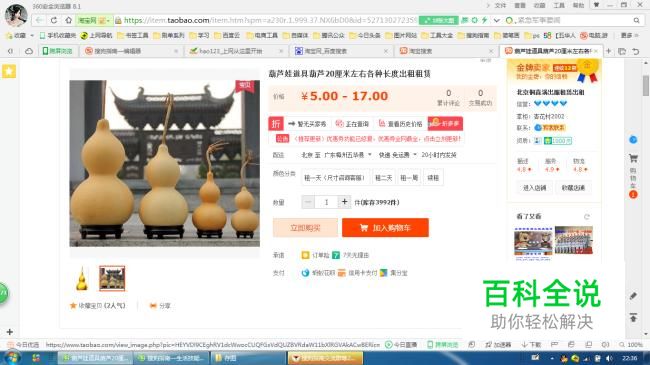The width and height of the screenshot is (650, 365).
Task: Click the first 看了又看 recommended item thumbnail
Action: (533, 242)
